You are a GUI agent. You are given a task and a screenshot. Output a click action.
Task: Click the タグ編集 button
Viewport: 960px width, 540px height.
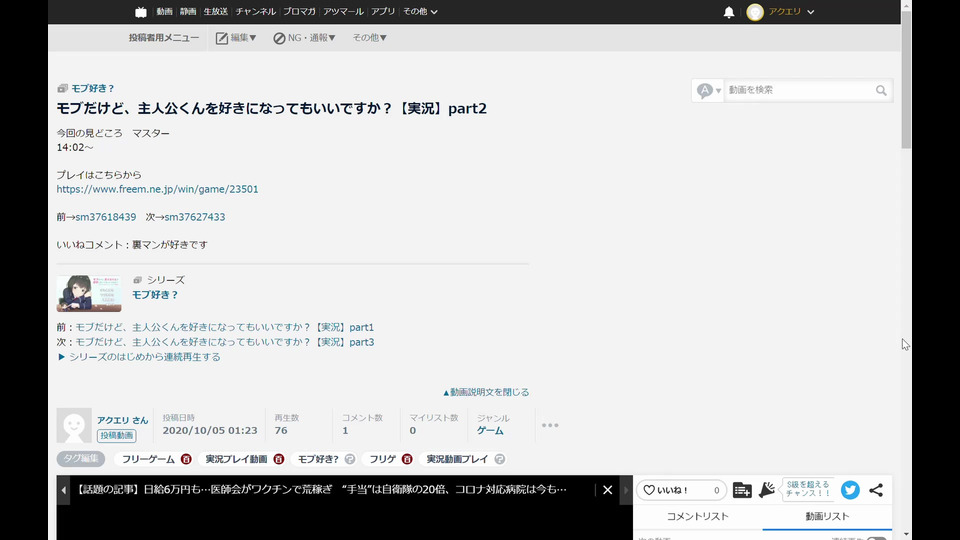click(x=81, y=459)
